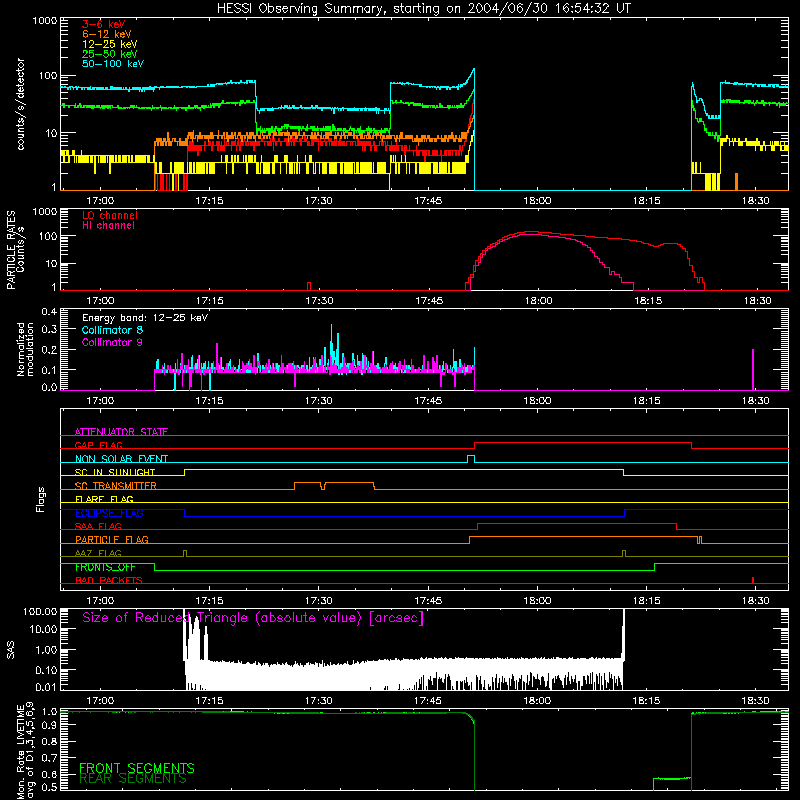Viewport: 800px width, 800px height.
Task: Click the 'SC TRANSMITTER' flag label
Action: tap(116, 486)
